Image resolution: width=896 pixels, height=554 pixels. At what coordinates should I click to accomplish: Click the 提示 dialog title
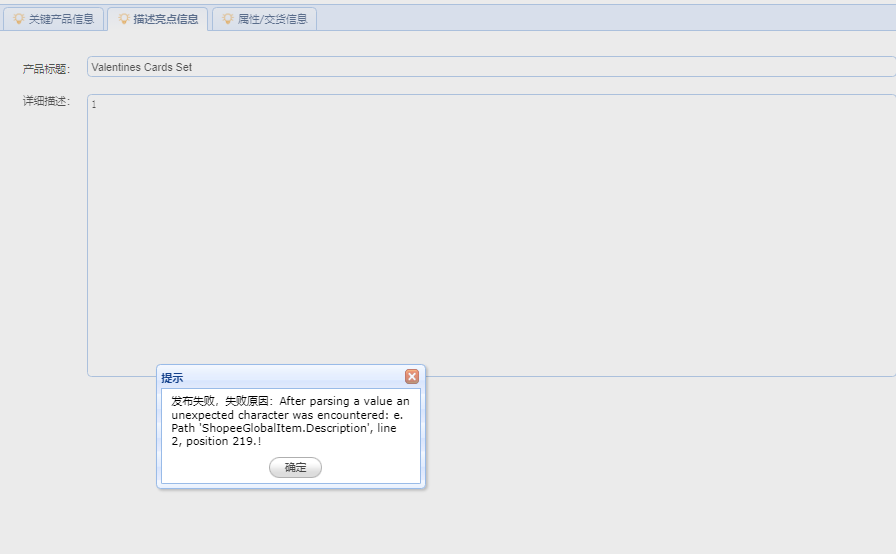click(172, 378)
